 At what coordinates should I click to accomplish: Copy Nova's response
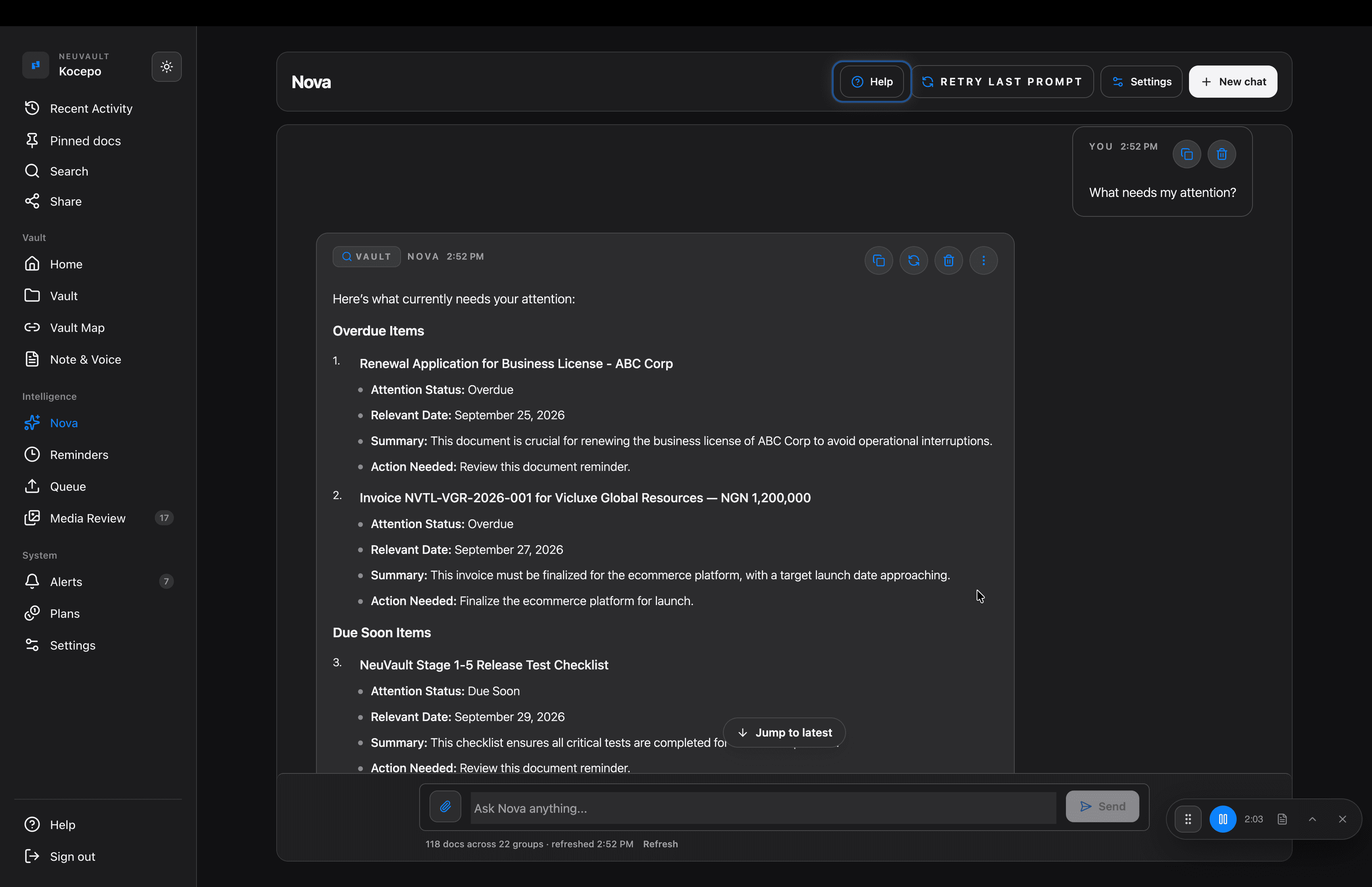(x=879, y=260)
